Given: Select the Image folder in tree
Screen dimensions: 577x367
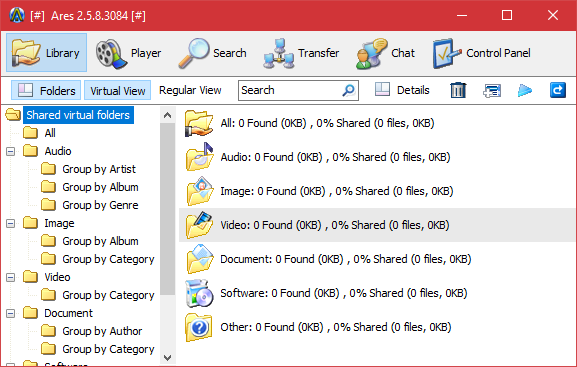Looking at the screenshot, I should [x=59, y=223].
